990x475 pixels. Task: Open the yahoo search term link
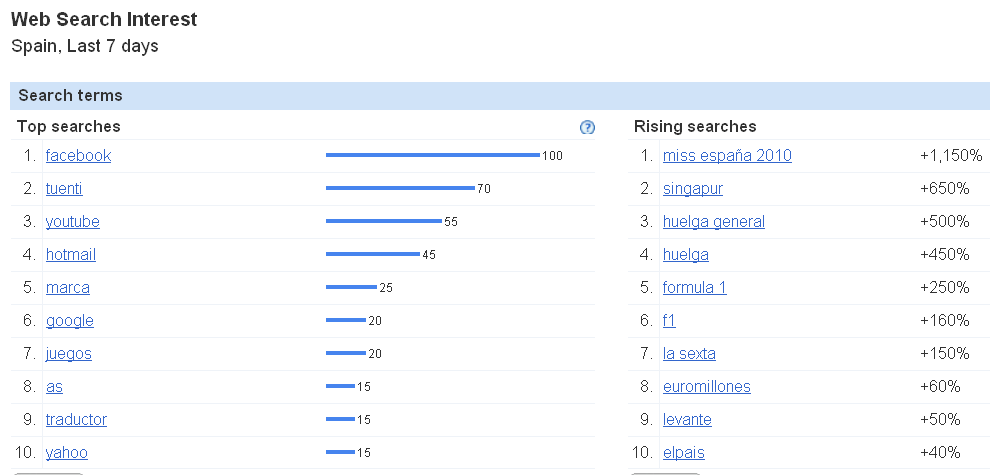click(67, 453)
